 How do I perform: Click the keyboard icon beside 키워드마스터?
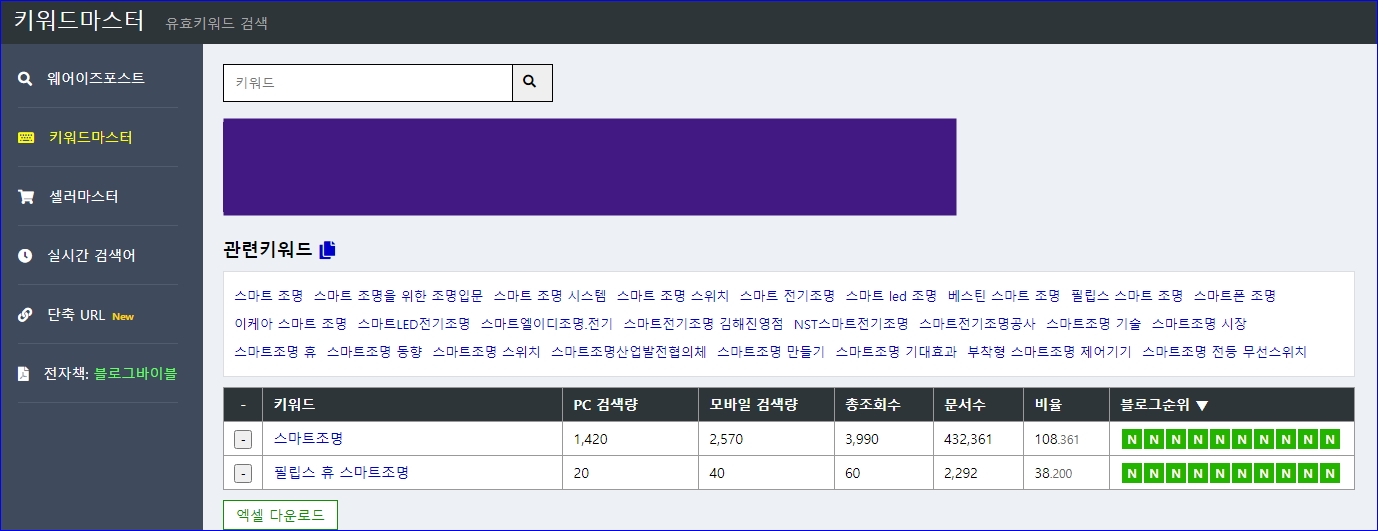tap(26, 137)
